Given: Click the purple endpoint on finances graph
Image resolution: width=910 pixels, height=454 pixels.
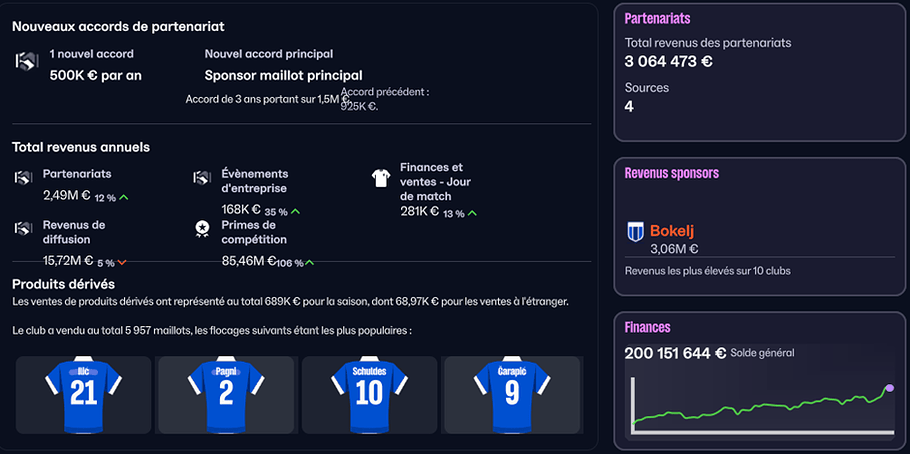Looking at the screenshot, I should coord(890,388).
